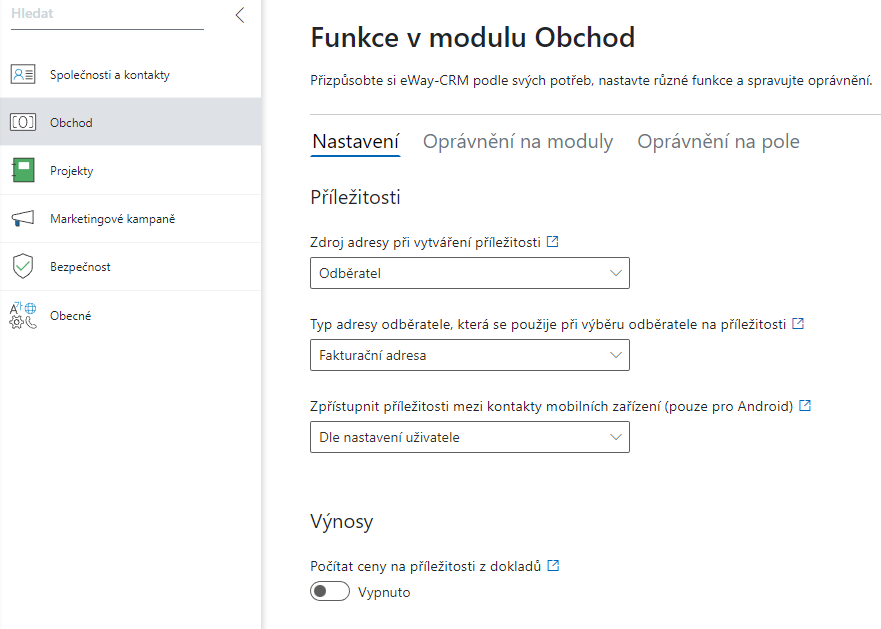Open help link next to Počítat ceny label
The image size is (881, 629).
click(x=553, y=565)
